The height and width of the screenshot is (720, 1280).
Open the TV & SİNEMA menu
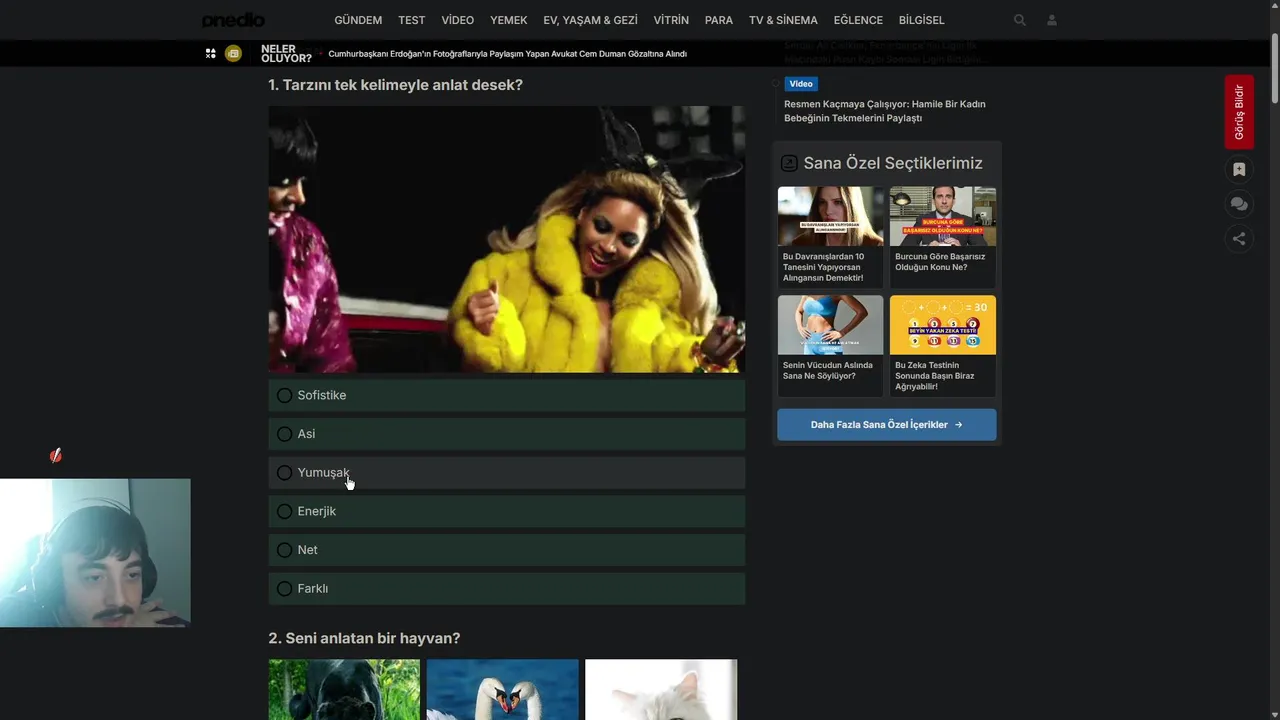[x=783, y=20]
